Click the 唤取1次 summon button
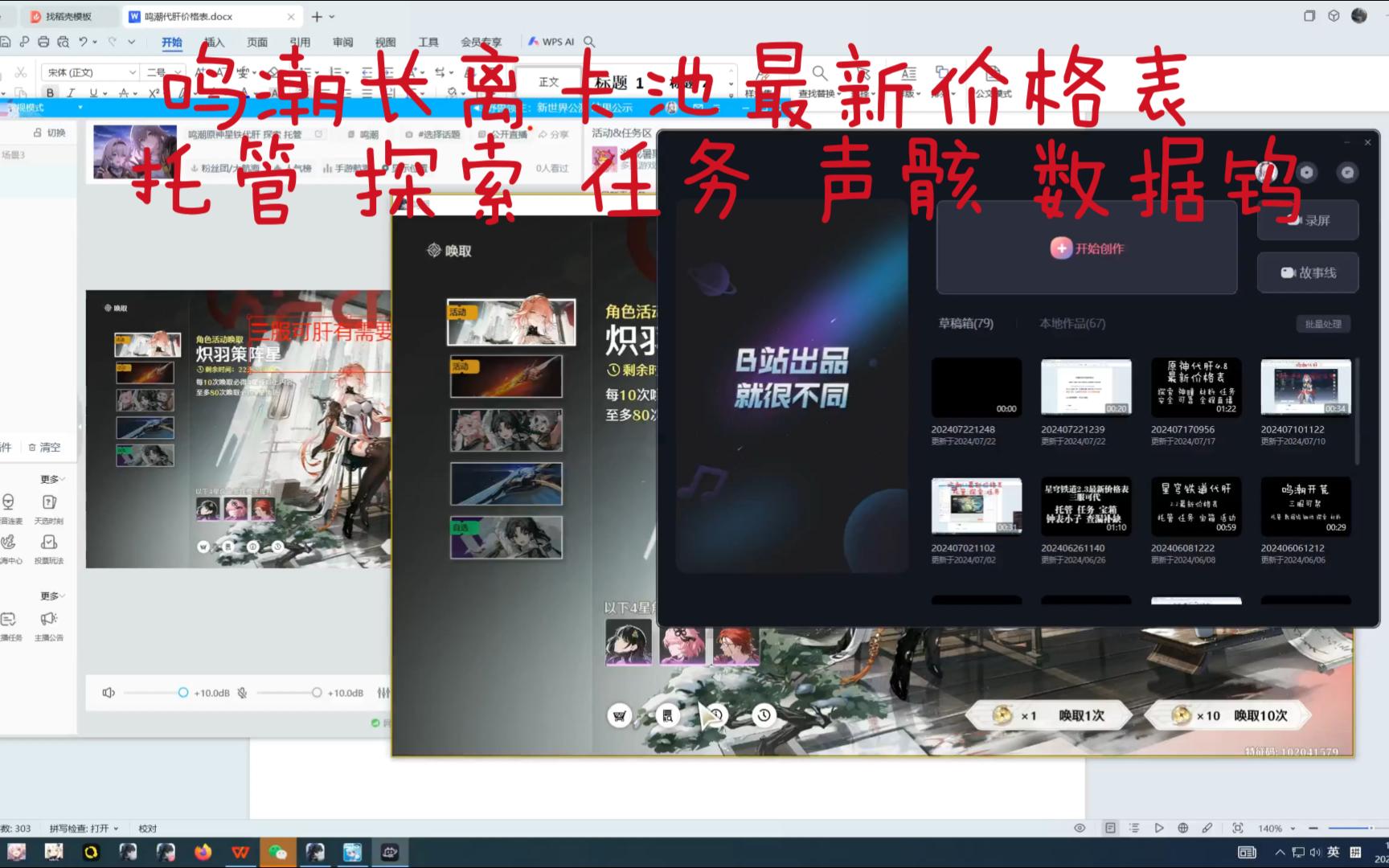 pos(1050,715)
